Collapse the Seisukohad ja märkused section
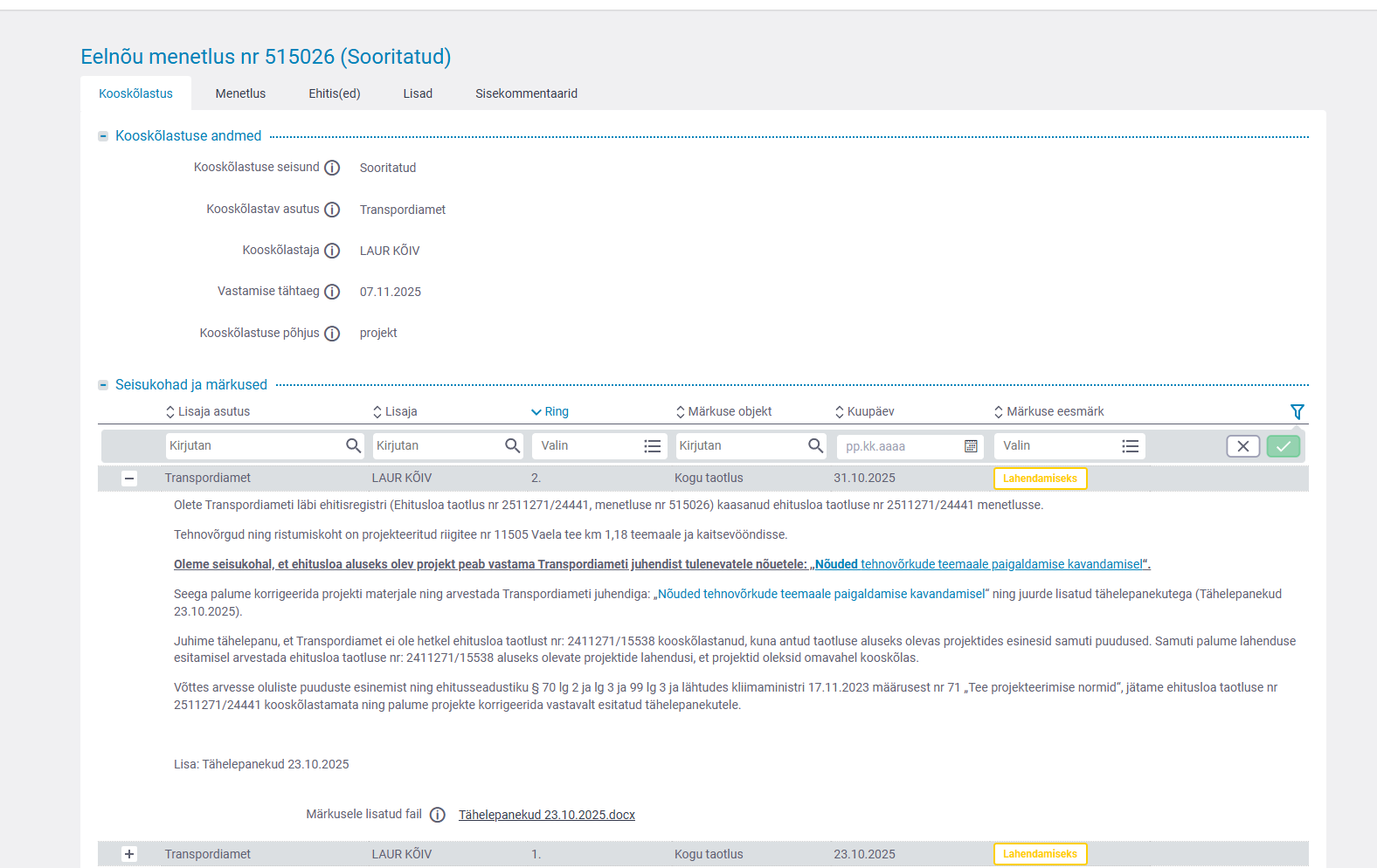 point(103,385)
